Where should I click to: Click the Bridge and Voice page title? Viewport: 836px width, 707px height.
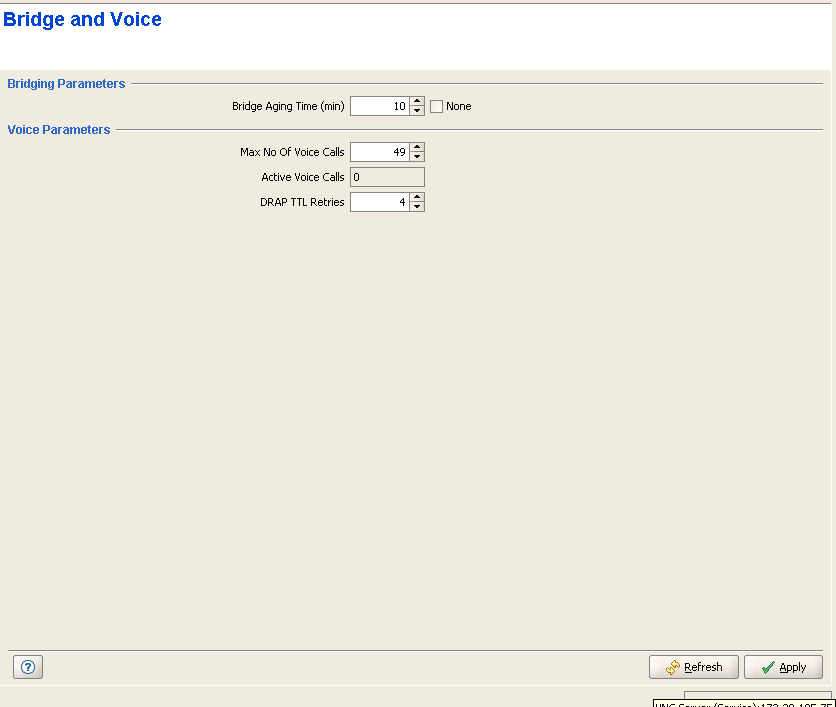(x=82, y=20)
